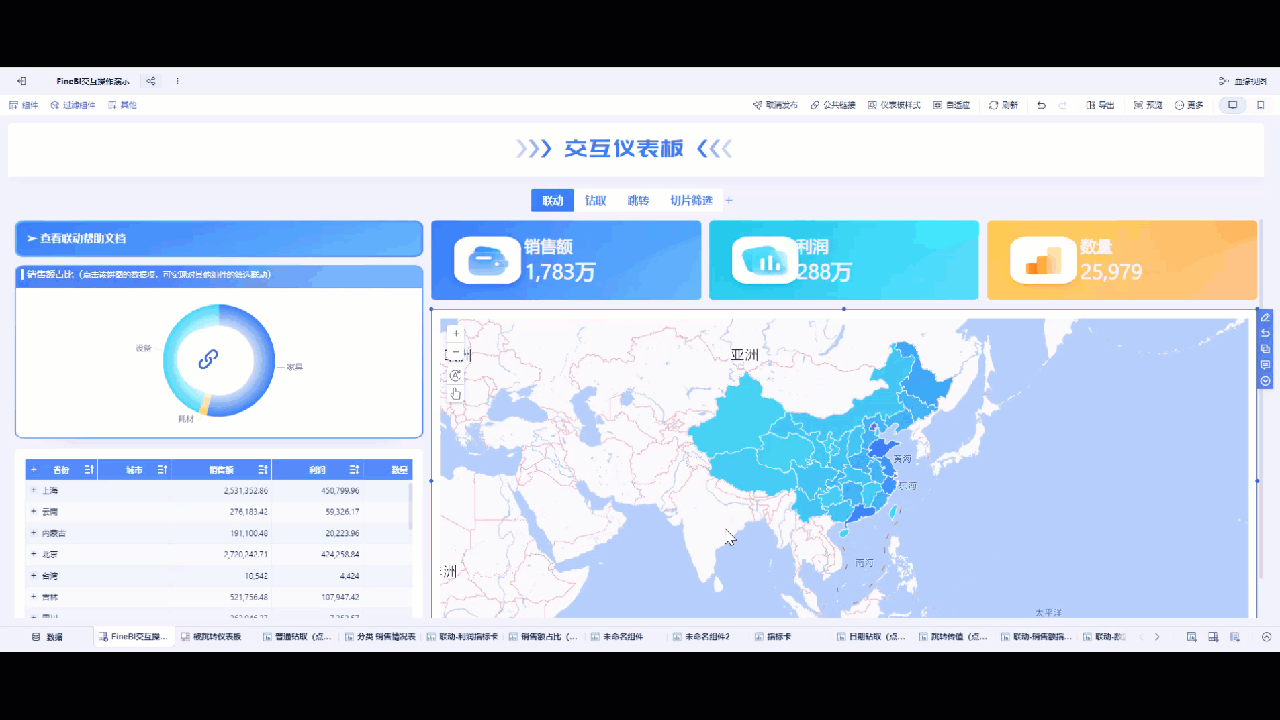Viewport: 1280px width, 720px height.
Task: Open the 组件 (component) panel
Action: point(23,105)
